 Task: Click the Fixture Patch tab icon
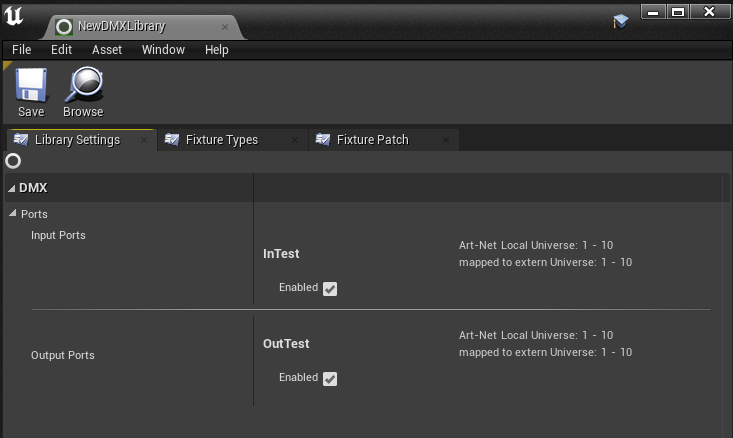click(323, 140)
